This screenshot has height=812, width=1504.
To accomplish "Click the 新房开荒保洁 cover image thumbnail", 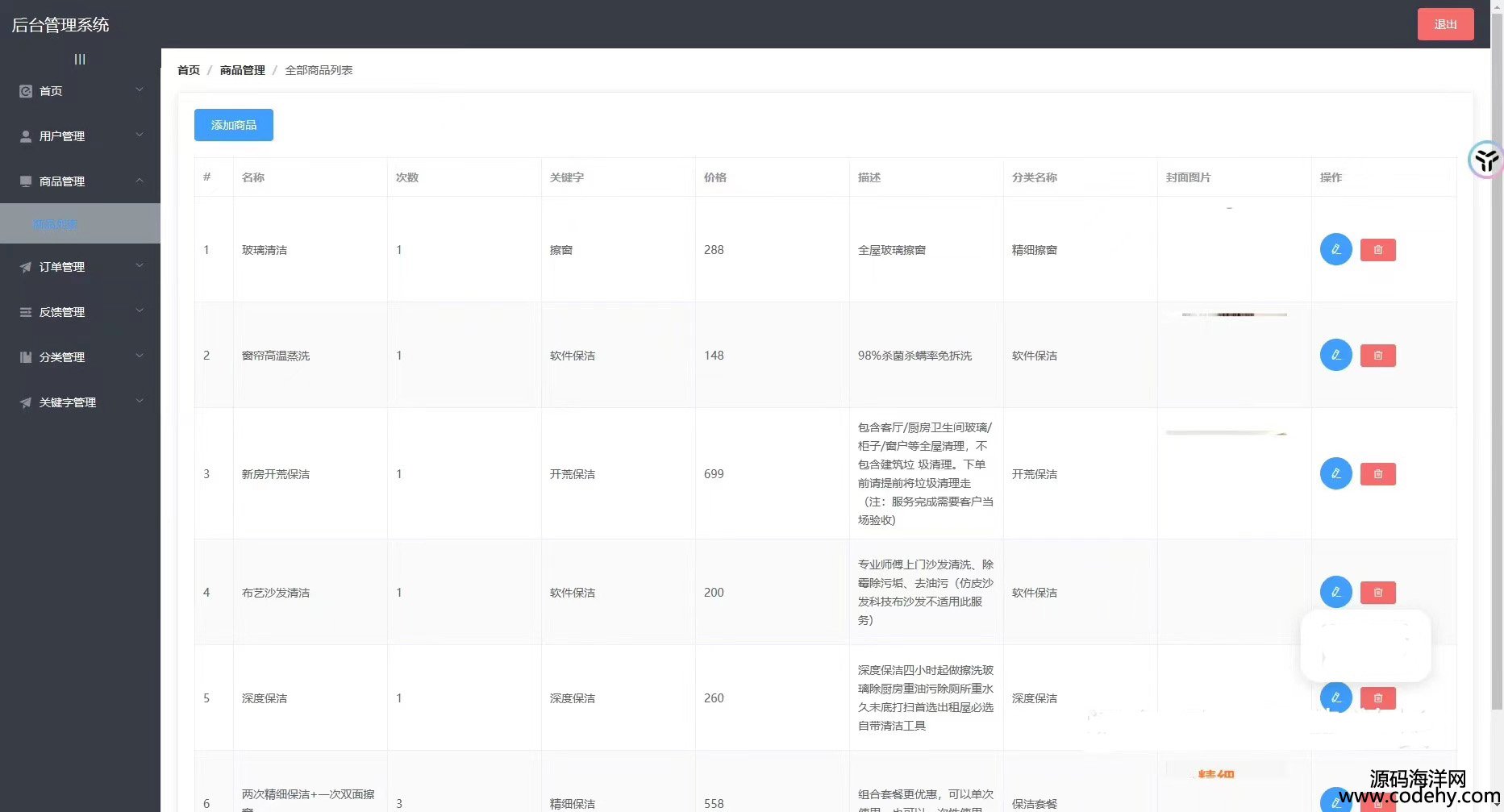I will (1226, 433).
